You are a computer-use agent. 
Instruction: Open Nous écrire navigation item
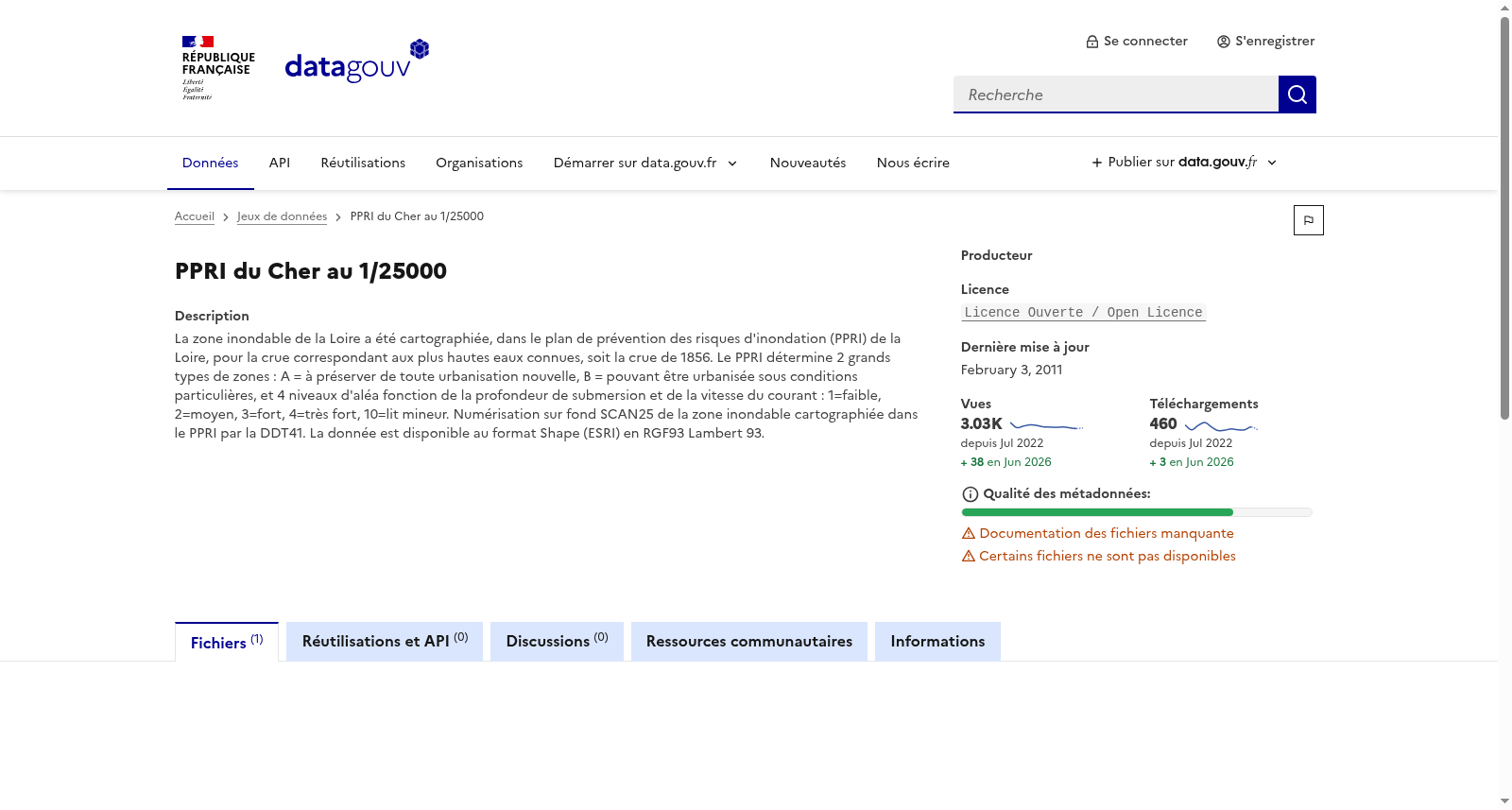pos(913,163)
